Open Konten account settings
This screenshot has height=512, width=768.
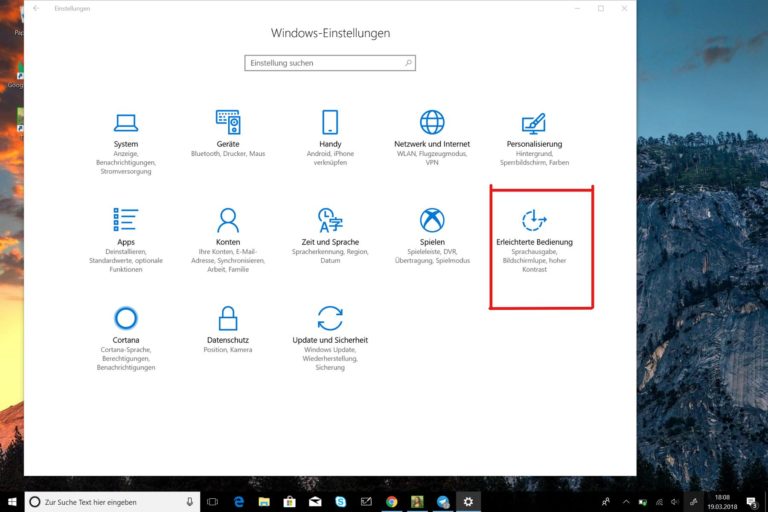[x=228, y=240]
